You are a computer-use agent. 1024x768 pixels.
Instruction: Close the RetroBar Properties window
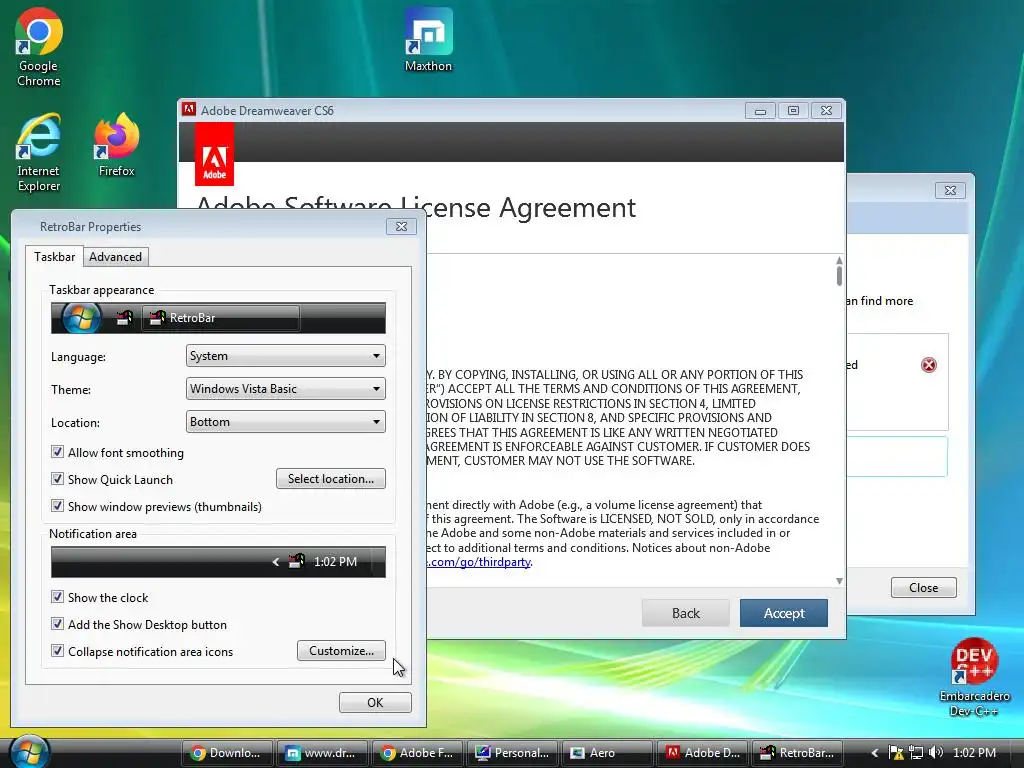pyautogui.click(x=401, y=227)
